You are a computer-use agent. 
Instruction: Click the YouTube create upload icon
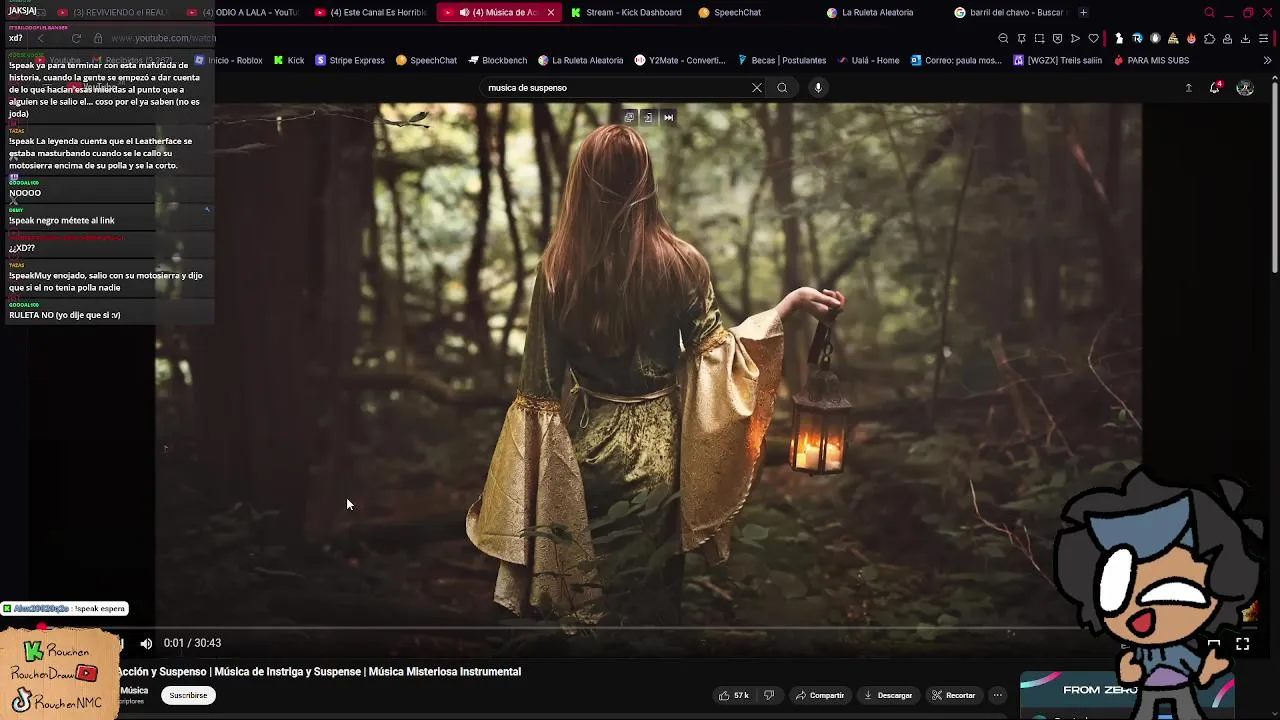point(1188,88)
